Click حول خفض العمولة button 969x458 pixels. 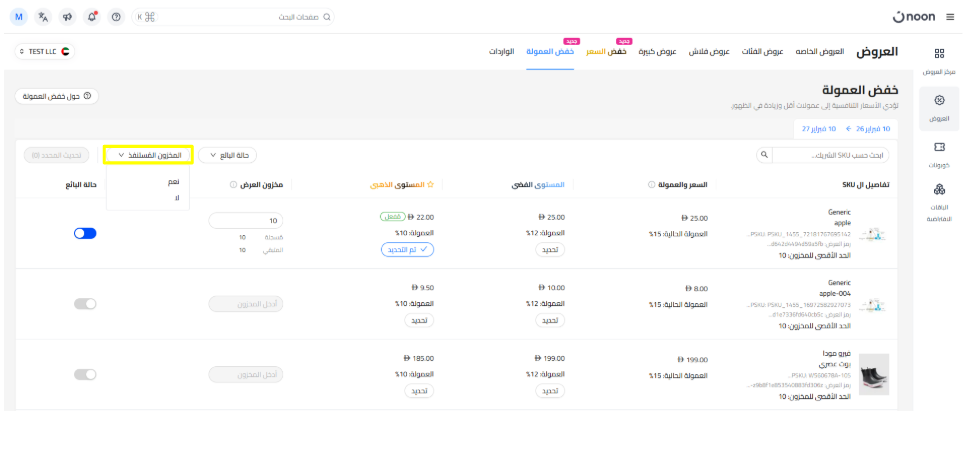(57, 96)
